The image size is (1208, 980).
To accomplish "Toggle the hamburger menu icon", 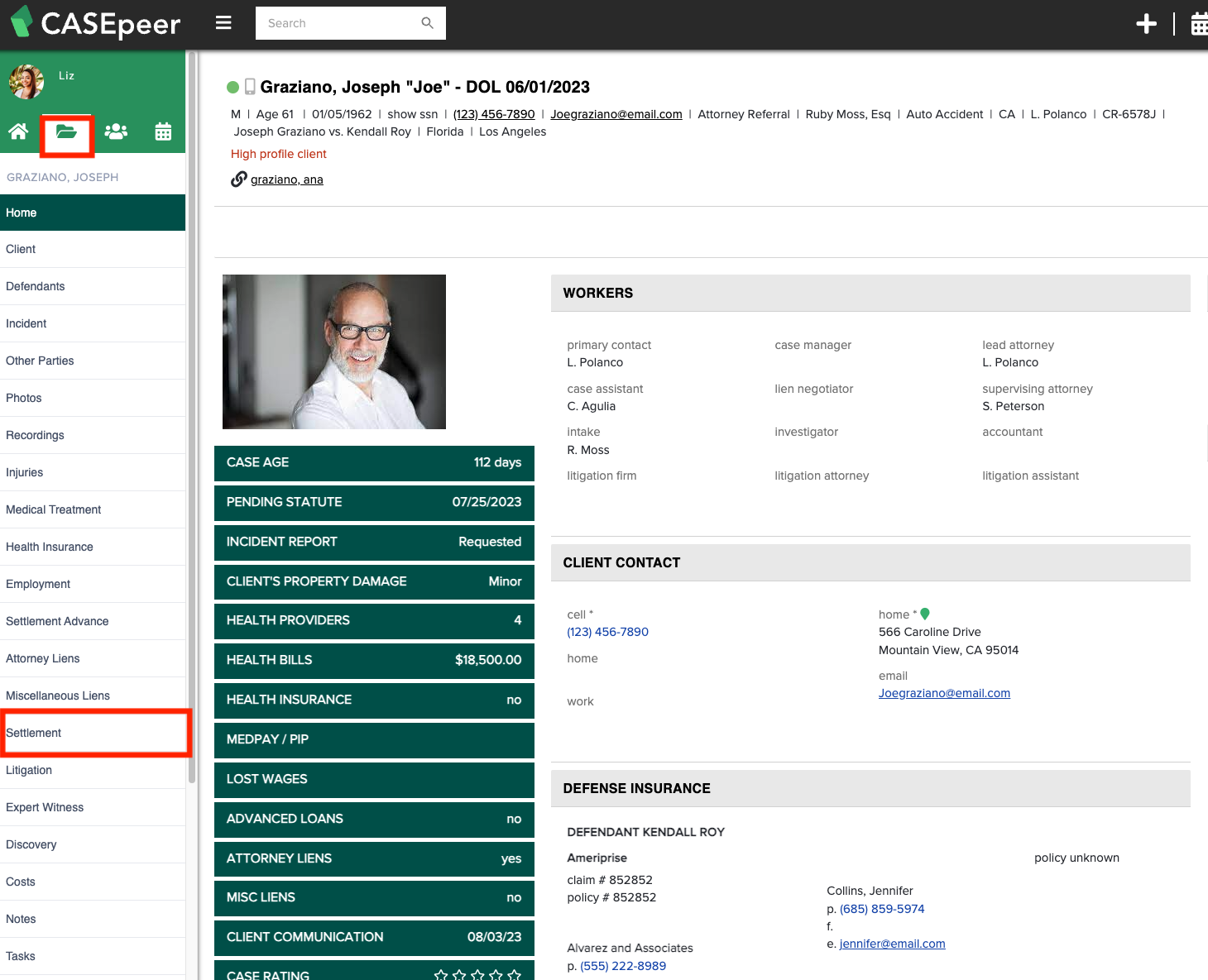I will coord(223,23).
